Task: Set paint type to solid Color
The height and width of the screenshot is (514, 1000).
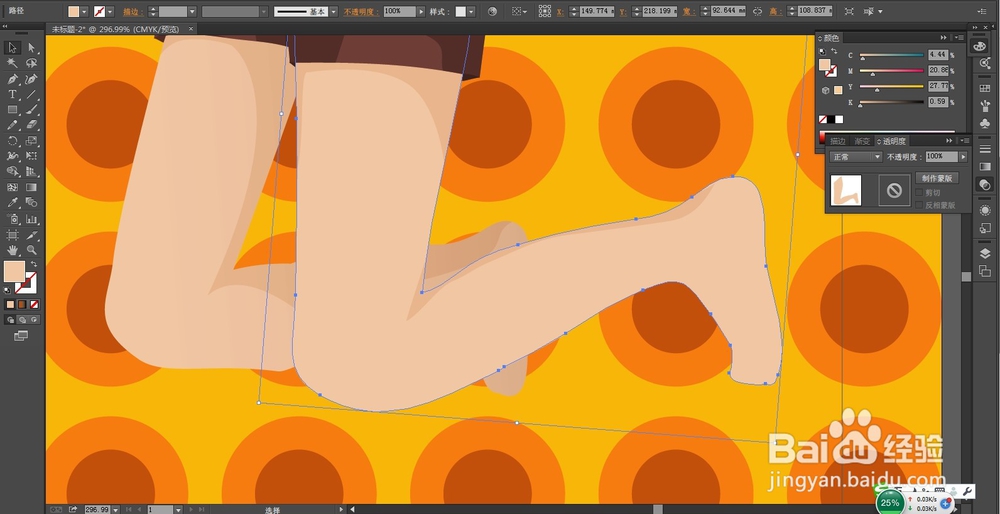Action: (10, 305)
